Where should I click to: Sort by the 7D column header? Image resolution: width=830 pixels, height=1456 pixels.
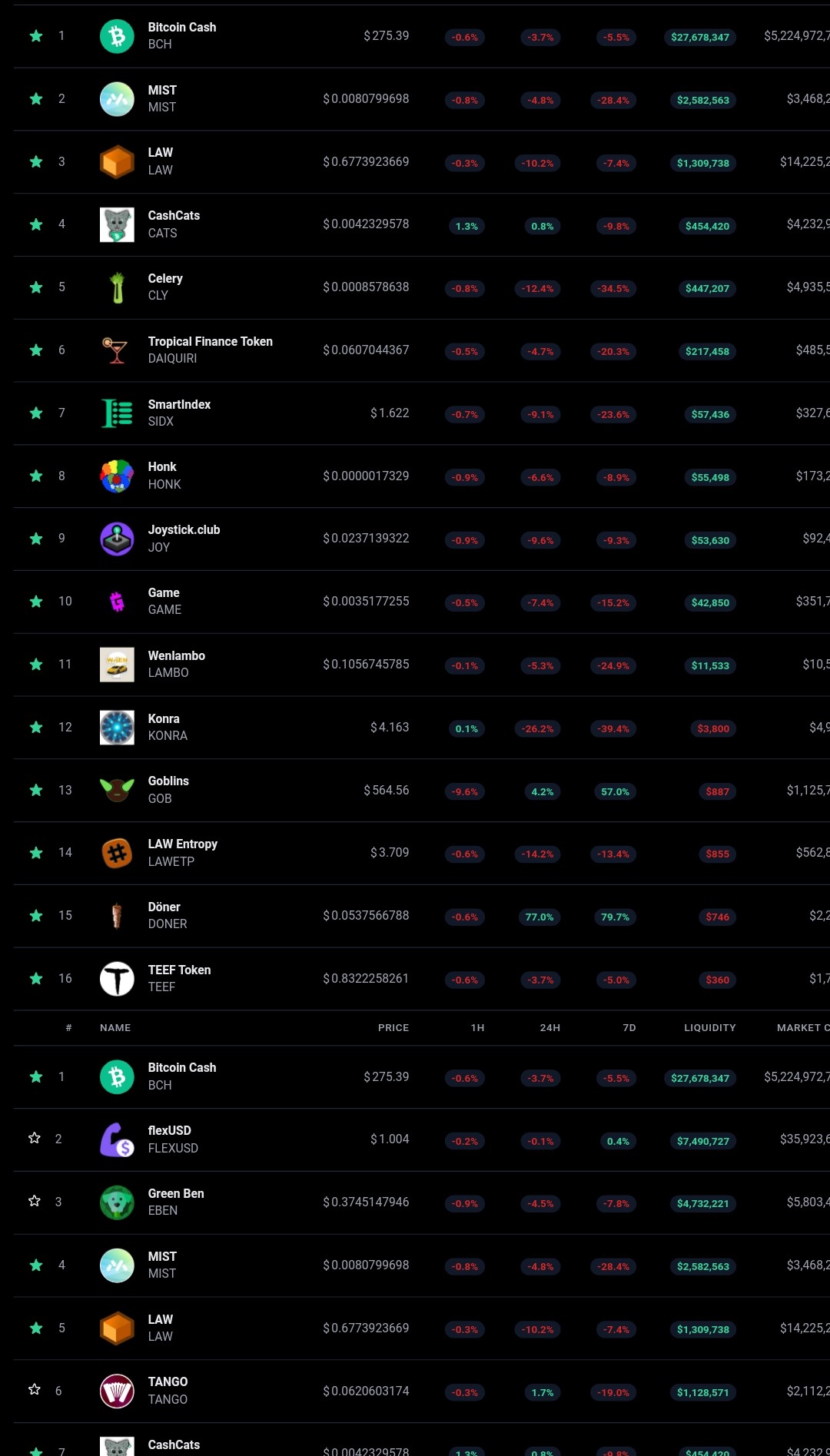click(629, 1028)
